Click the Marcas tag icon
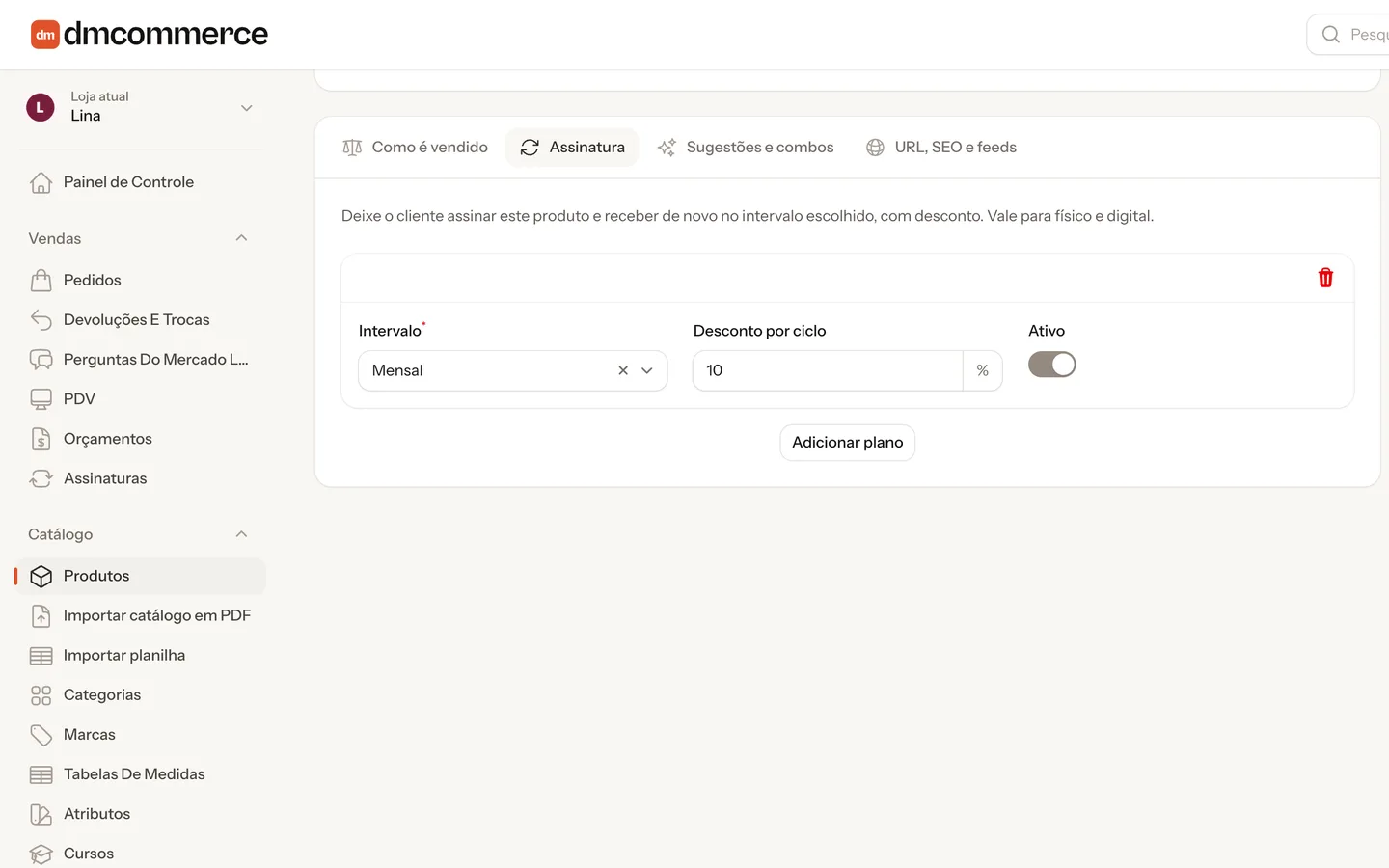 click(41, 735)
